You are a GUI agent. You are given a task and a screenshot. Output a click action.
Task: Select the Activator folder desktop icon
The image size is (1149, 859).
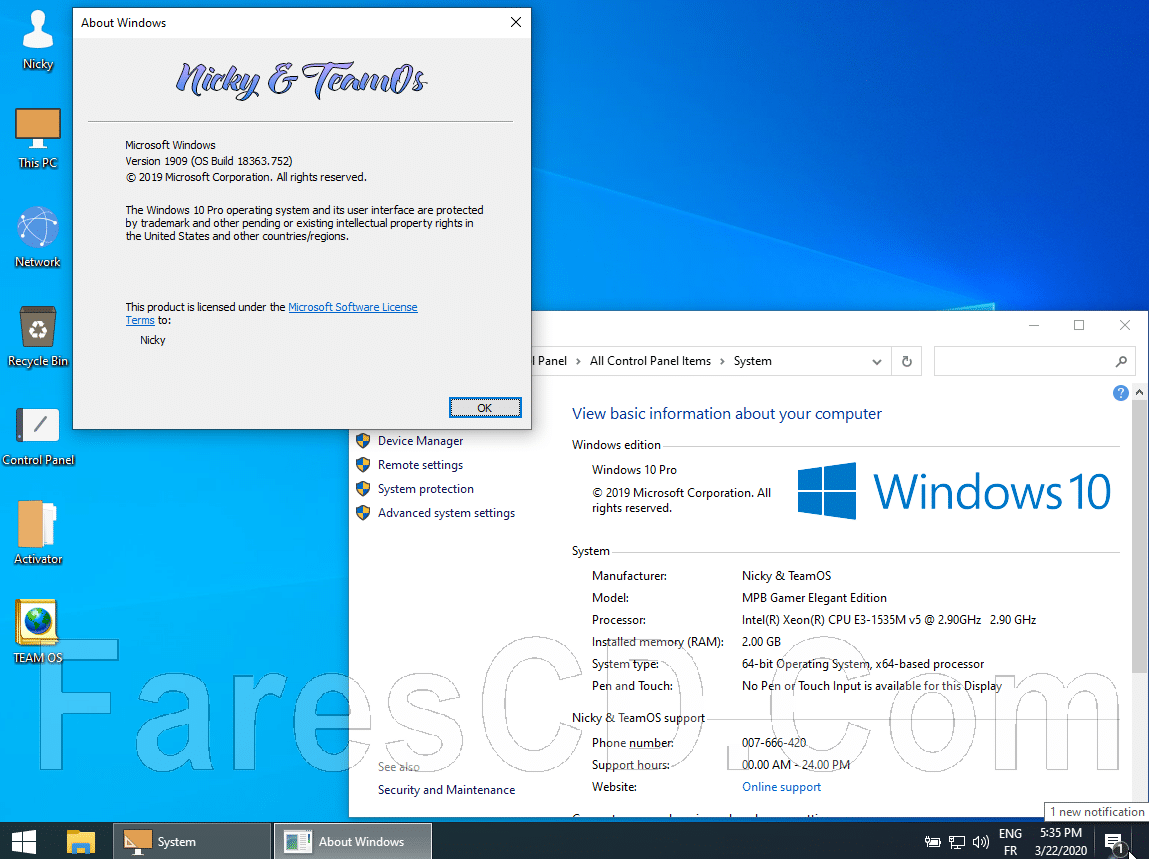37,534
